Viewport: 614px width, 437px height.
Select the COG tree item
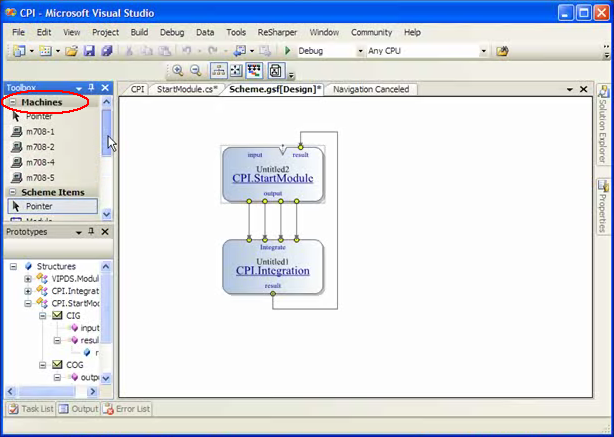coord(75,365)
